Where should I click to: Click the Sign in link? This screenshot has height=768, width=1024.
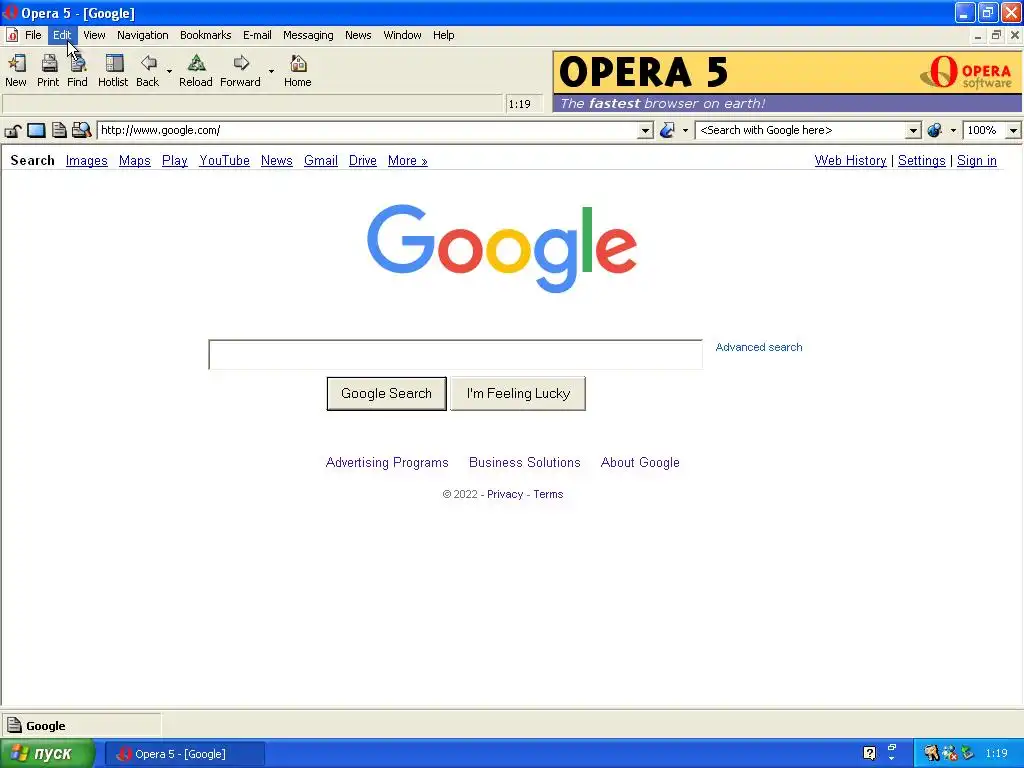(976, 161)
